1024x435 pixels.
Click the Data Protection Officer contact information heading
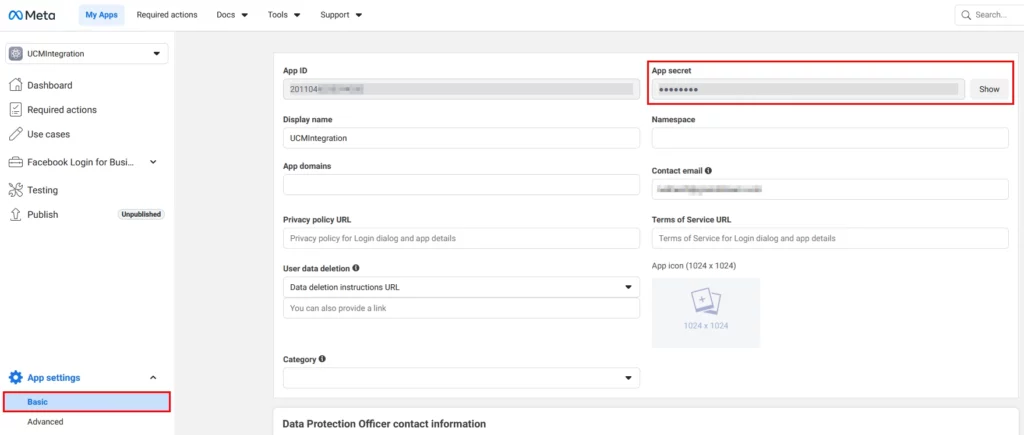(384, 424)
